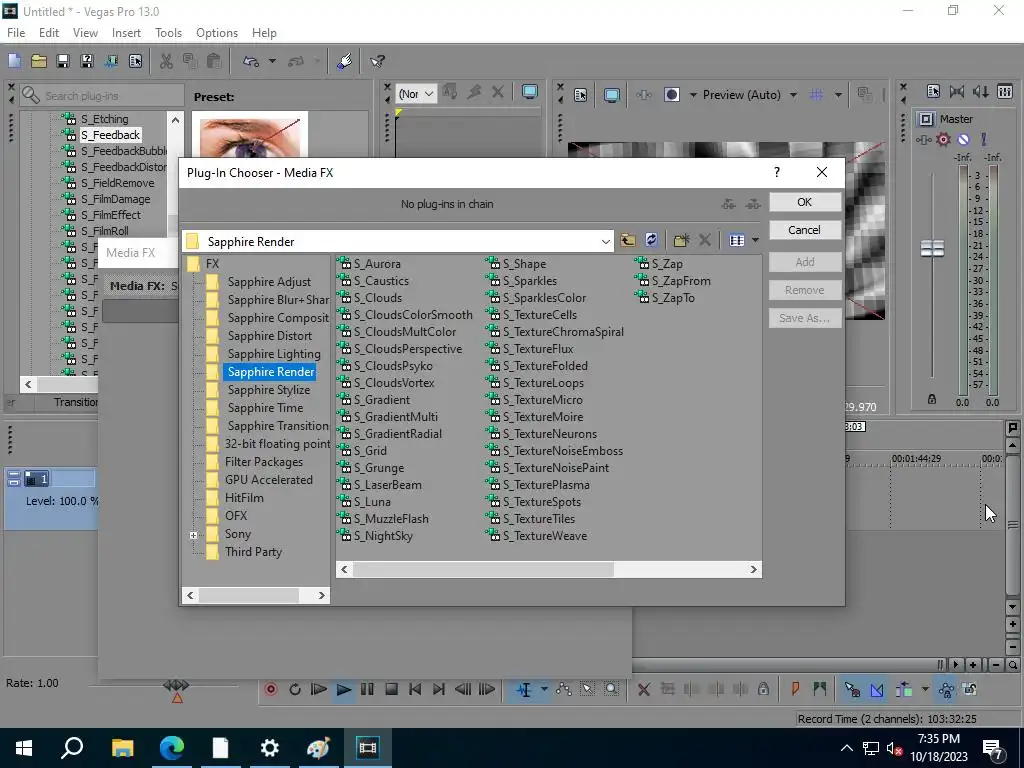Click Create New Folder icon in chooser
The width and height of the screenshot is (1024, 768).
coord(681,240)
